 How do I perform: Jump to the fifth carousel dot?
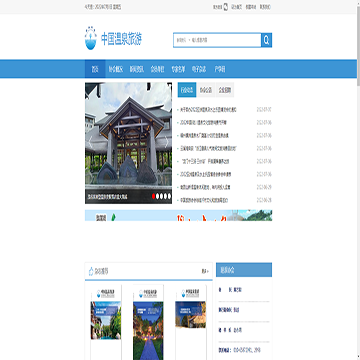pyautogui.click(x=169, y=196)
